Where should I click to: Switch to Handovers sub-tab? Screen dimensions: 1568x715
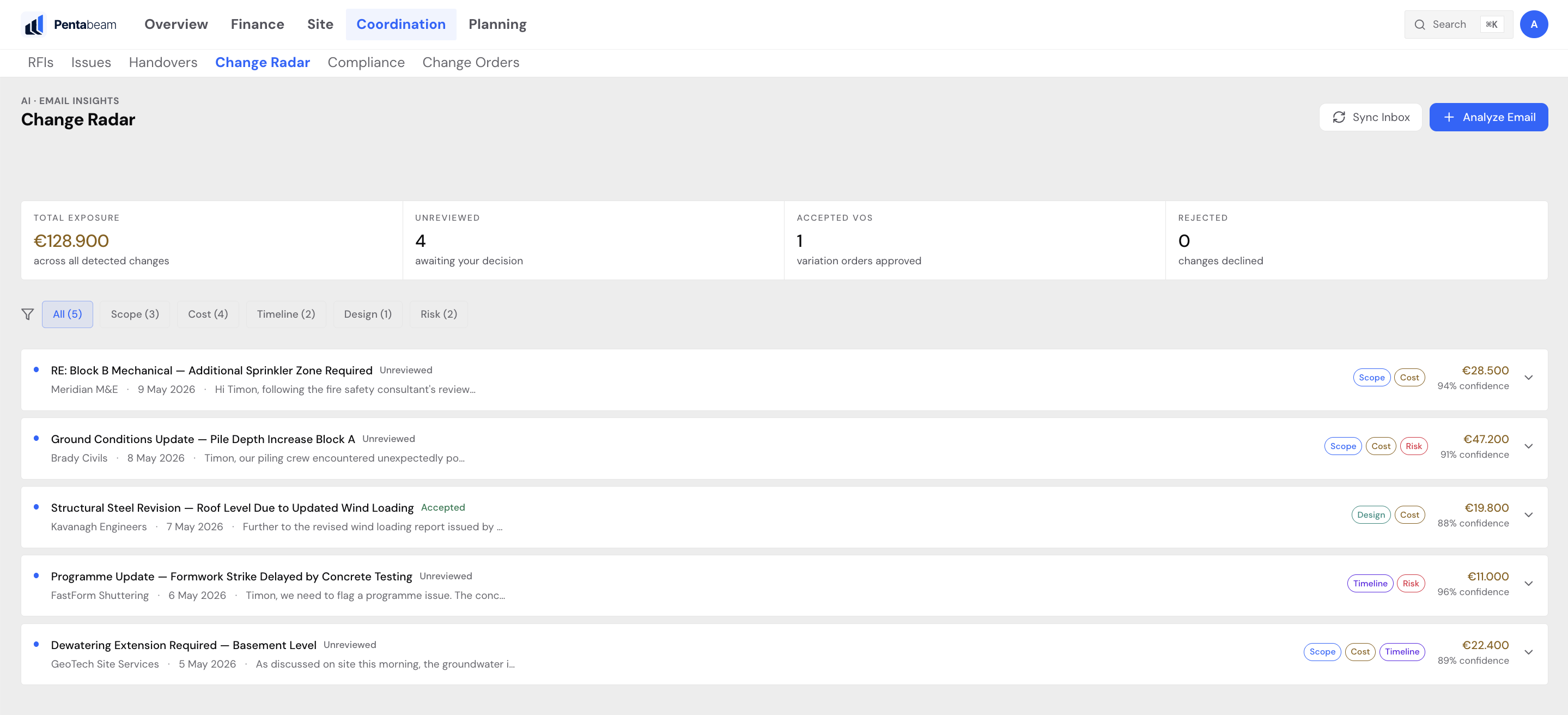click(163, 63)
